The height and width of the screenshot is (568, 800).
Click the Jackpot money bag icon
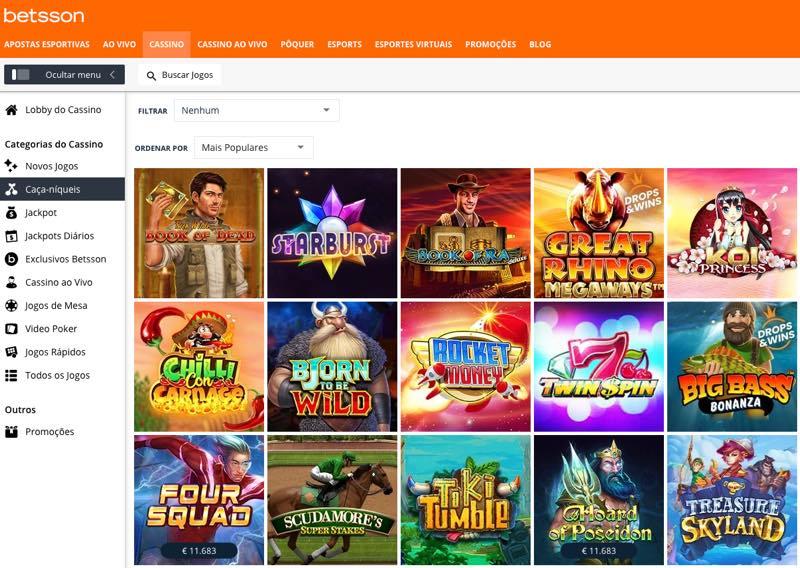[11, 213]
